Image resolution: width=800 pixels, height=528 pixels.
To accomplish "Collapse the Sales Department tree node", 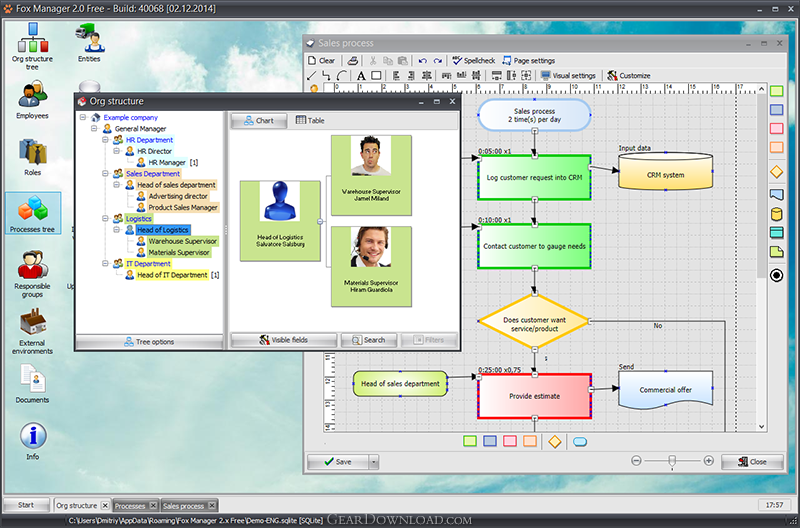I will [x=105, y=173].
